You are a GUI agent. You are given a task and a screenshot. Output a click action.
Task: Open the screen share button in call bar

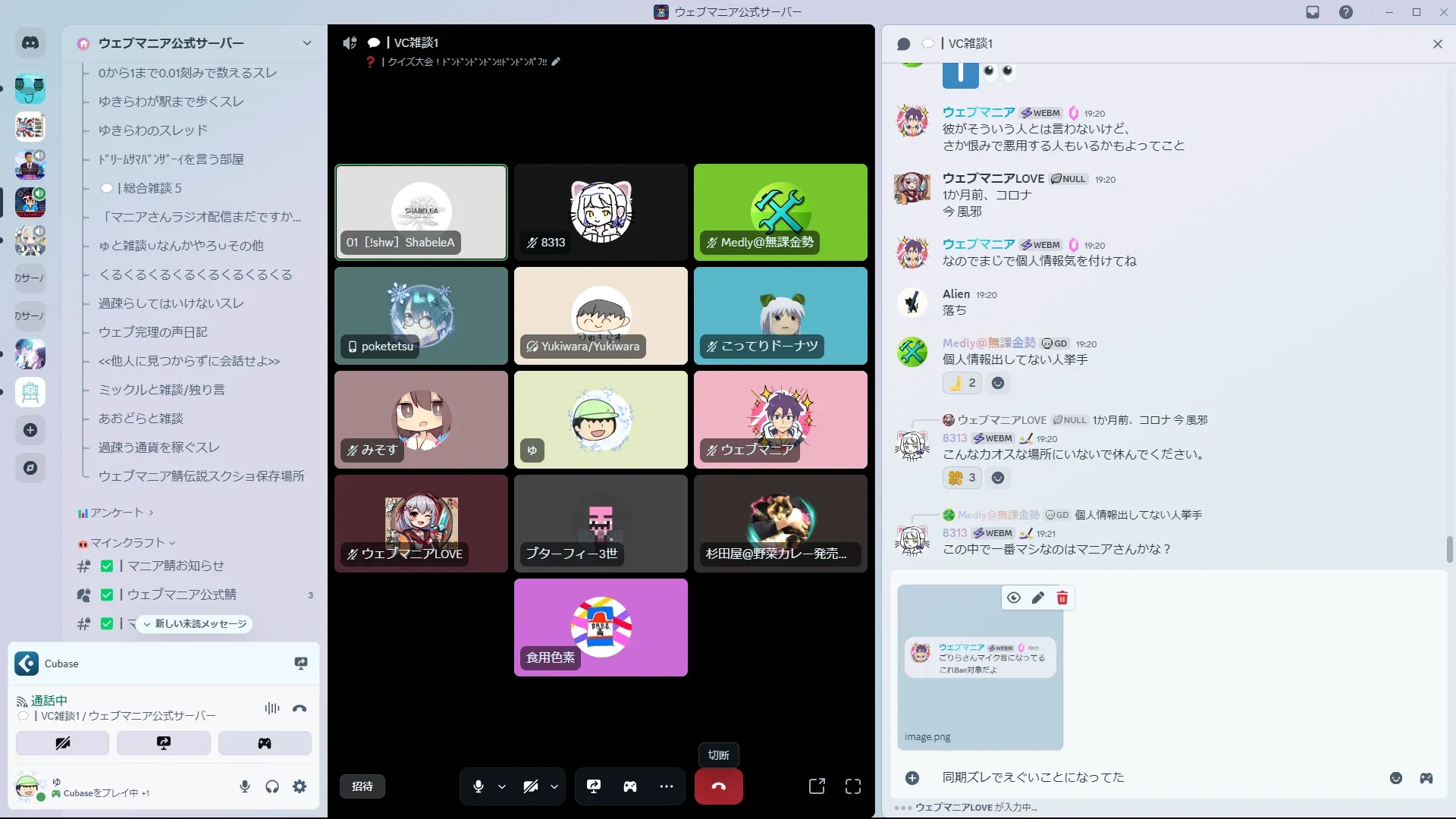click(x=594, y=786)
